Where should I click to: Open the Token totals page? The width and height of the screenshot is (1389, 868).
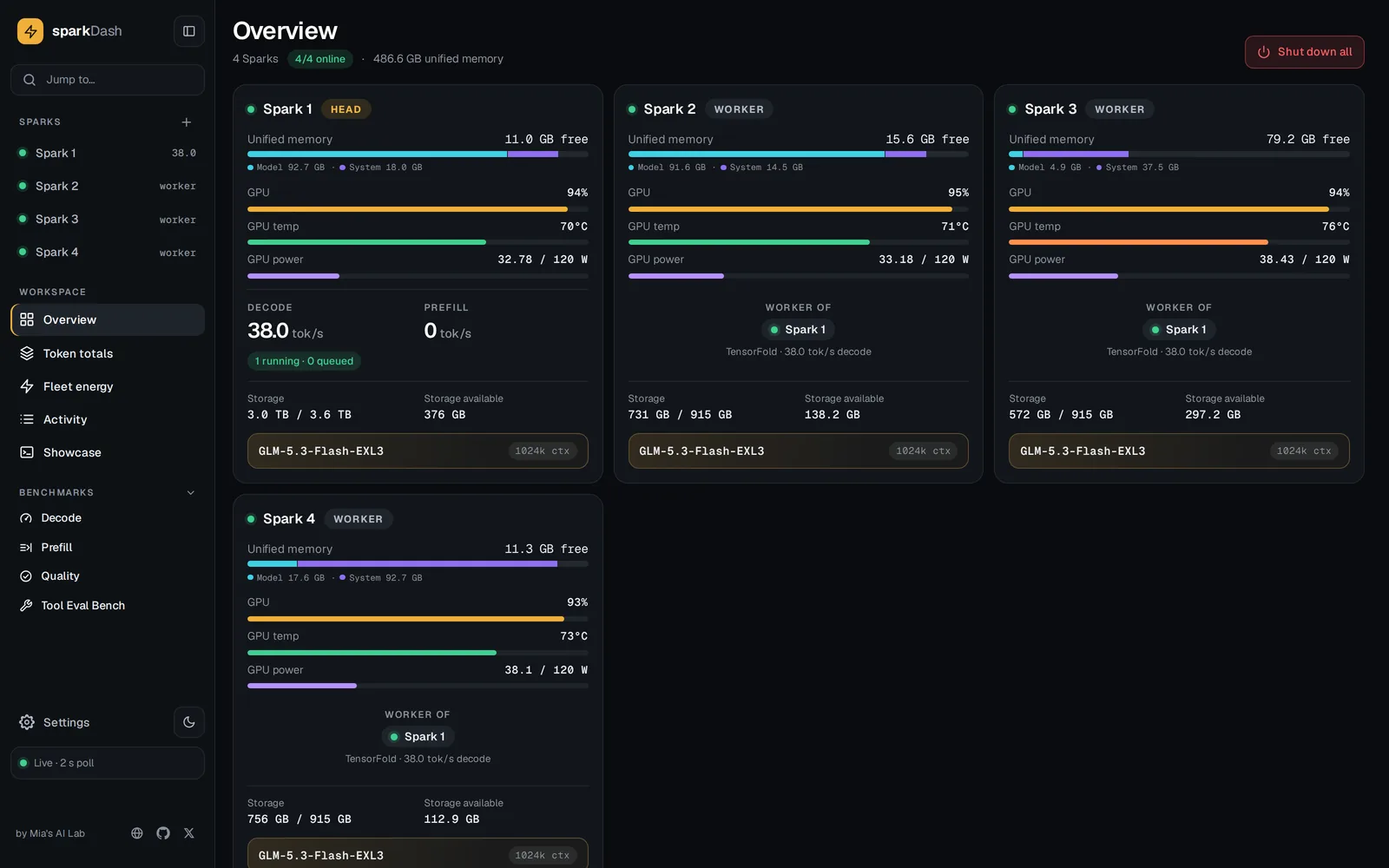pyautogui.click(x=108, y=353)
